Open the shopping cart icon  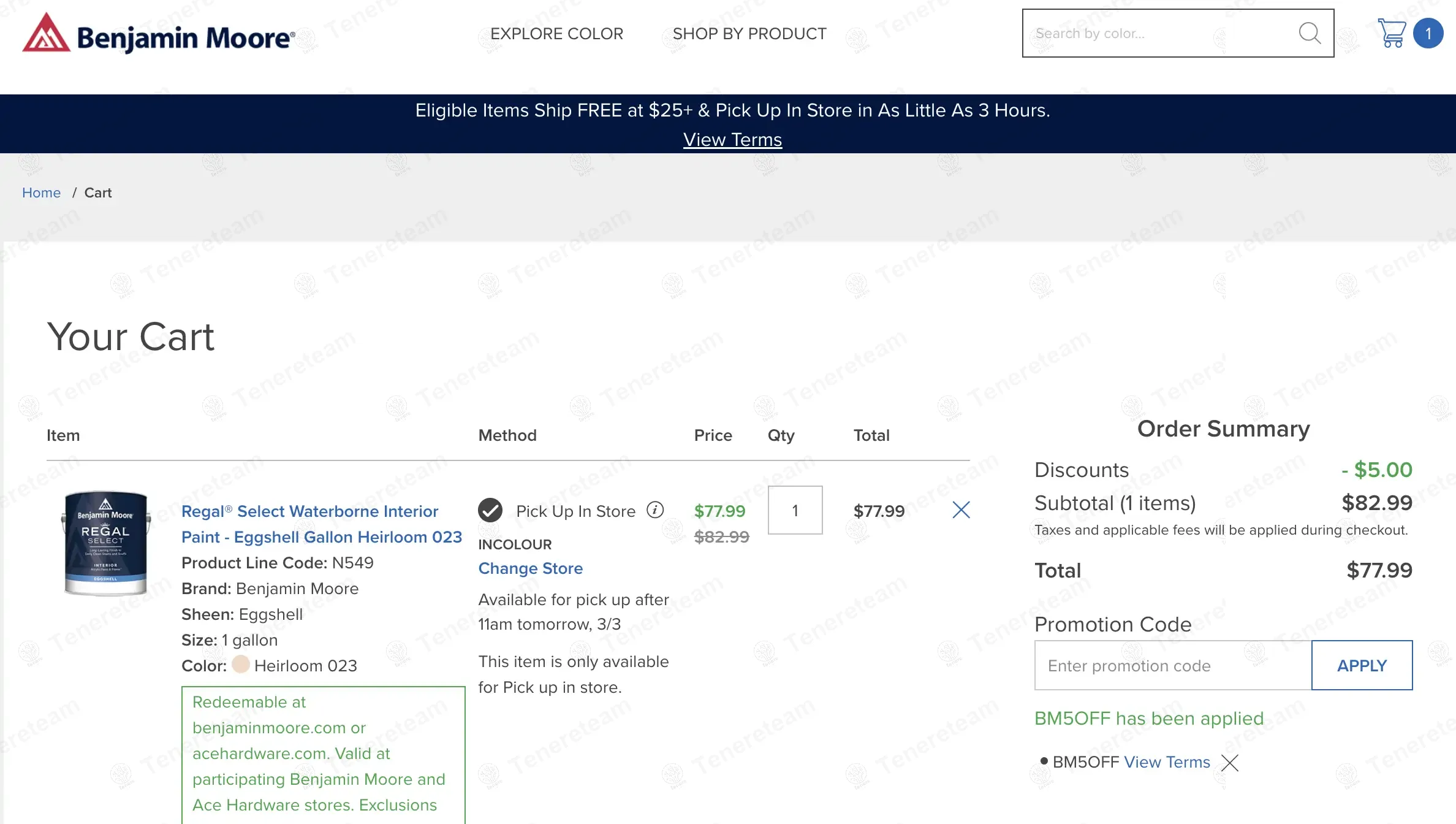click(x=1391, y=33)
